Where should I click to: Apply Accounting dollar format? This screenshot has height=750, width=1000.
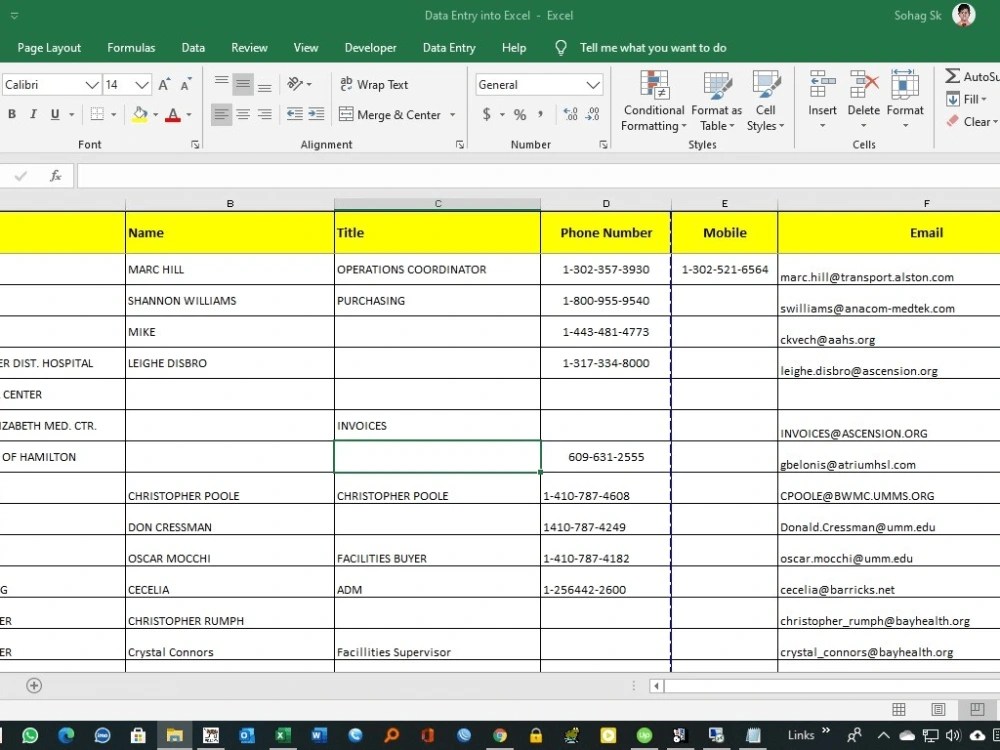click(x=487, y=114)
